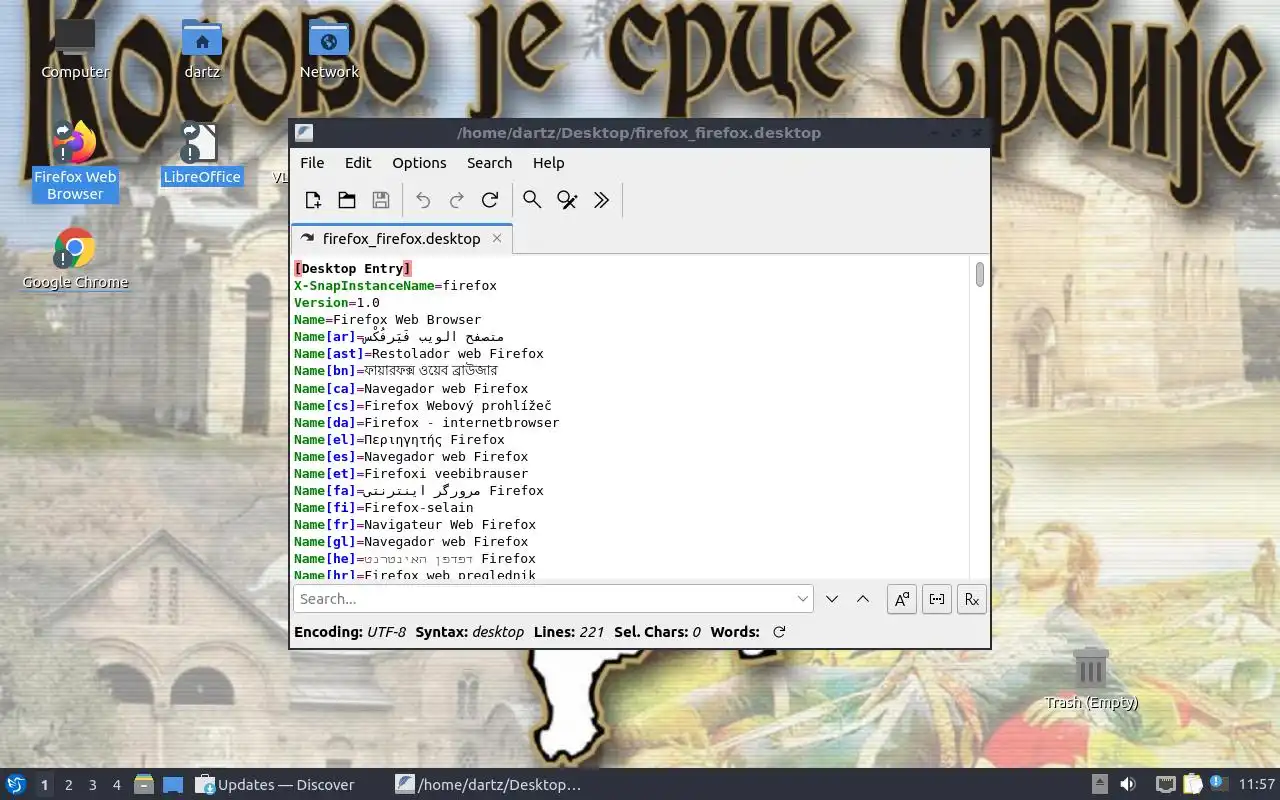Image resolution: width=1280 pixels, height=800 pixels.
Task: Open the update notifier tray icon
Action: pos(1218,785)
